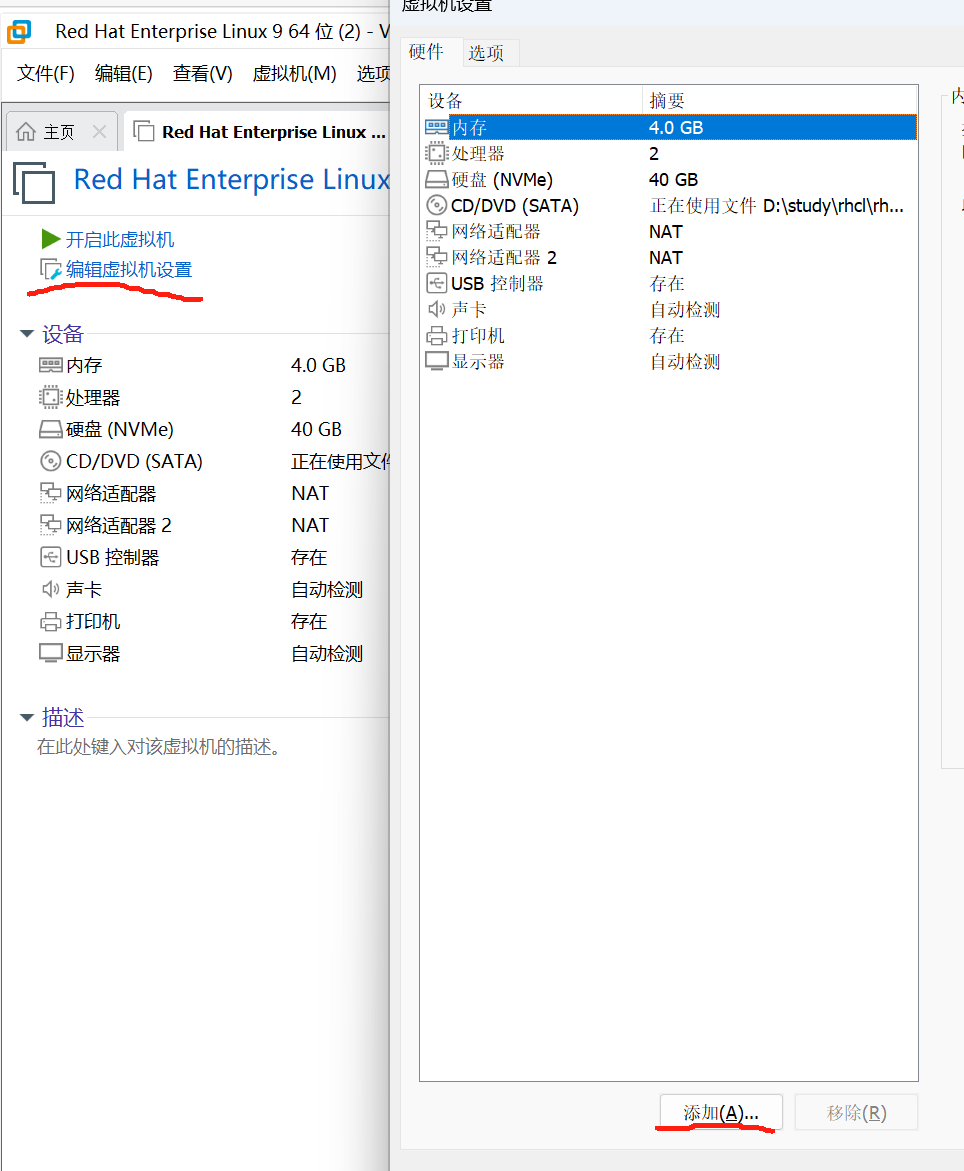Viewport: 964px width, 1171px height.
Task: Click 打印机 icon in settings dialog
Action: click(x=436, y=335)
